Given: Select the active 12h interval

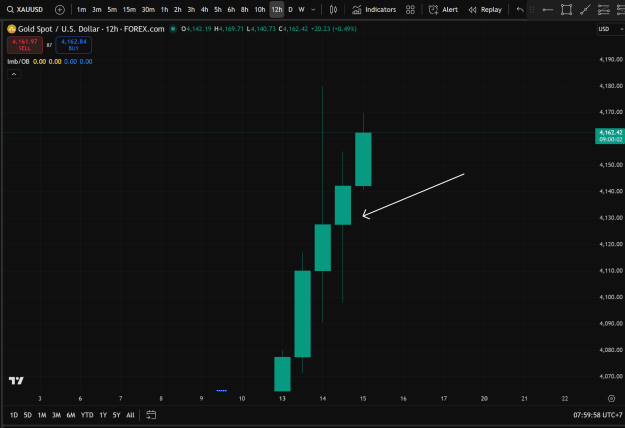Looking at the screenshot, I should pyautogui.click(x=277, y=10).
